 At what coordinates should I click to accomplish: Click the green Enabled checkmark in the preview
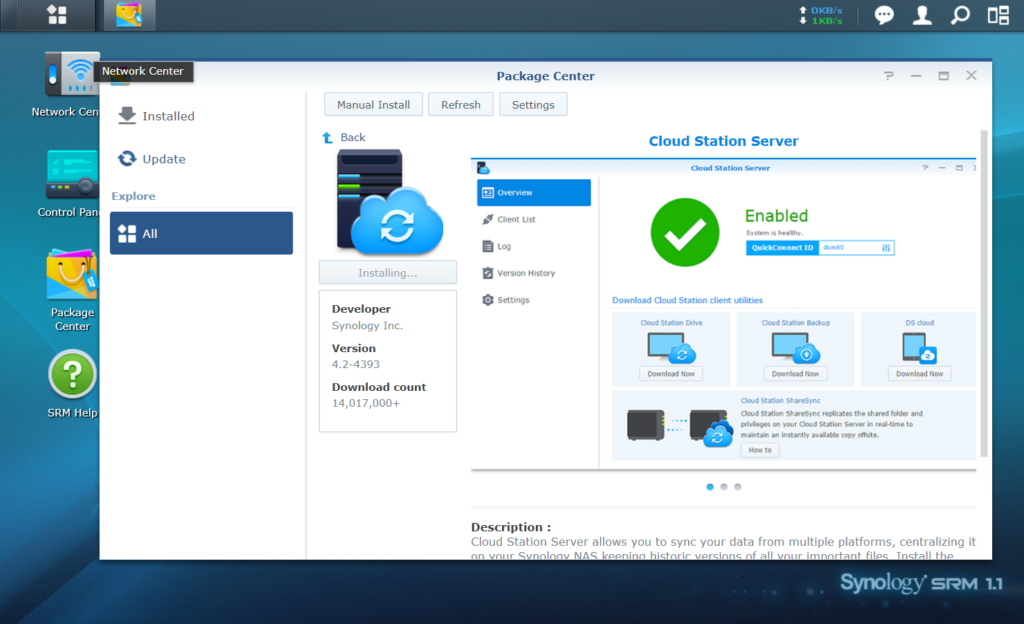(684, 232)
